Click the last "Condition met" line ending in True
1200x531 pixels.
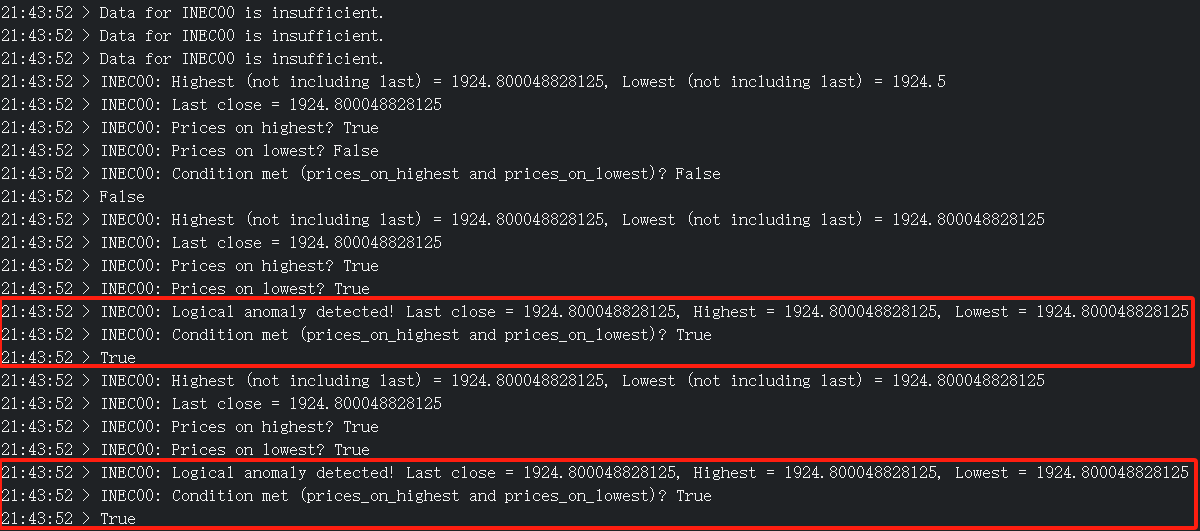pyautogui.click(x=357, y=496)
